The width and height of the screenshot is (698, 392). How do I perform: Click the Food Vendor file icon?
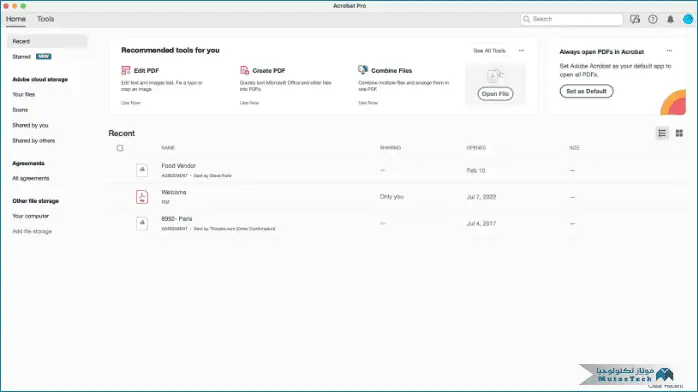click(142, 170)
